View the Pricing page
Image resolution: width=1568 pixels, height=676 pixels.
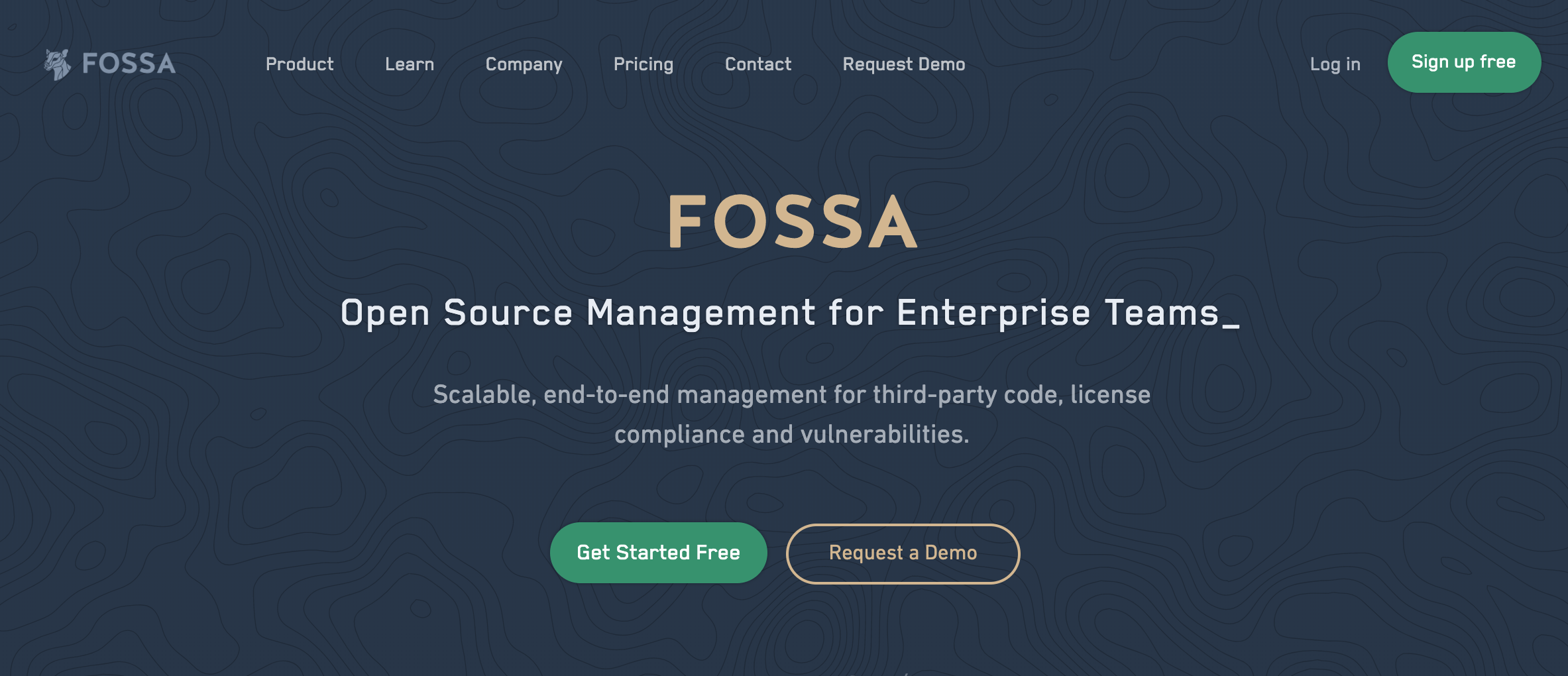[x=644, y=64]
